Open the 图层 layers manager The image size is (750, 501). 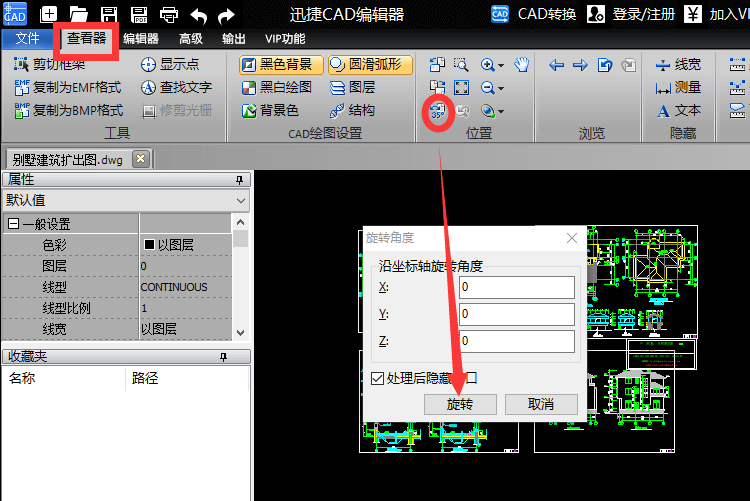(353, 87)
